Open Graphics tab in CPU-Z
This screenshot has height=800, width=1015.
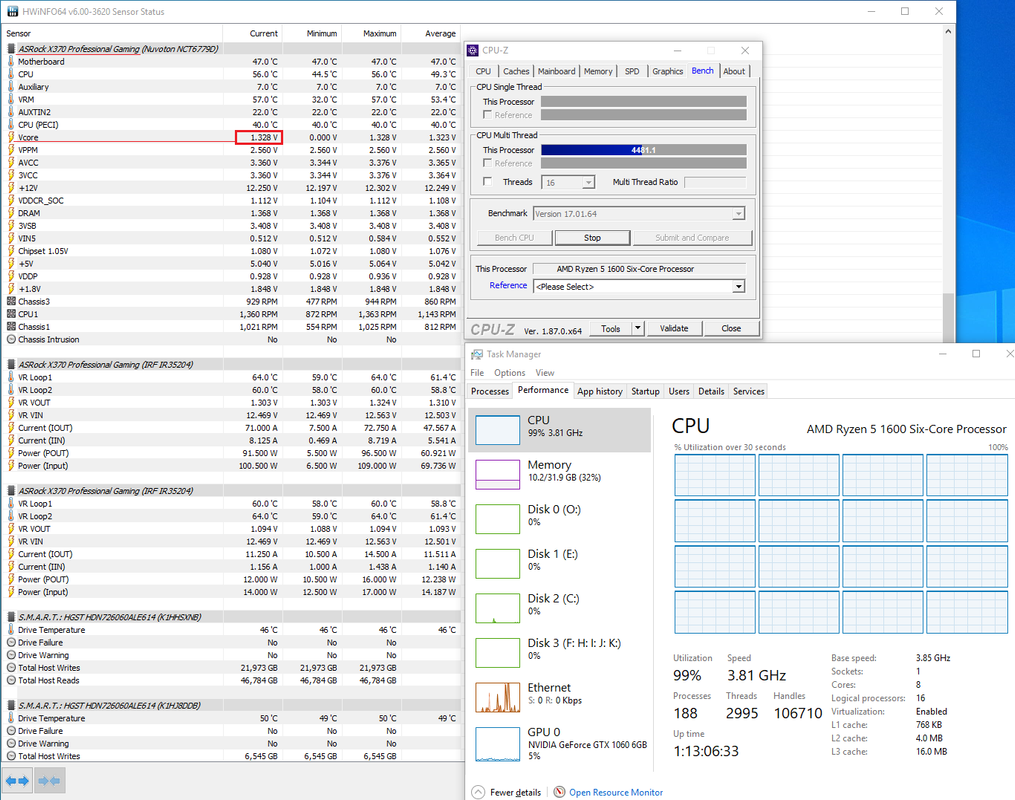[667, 71]
